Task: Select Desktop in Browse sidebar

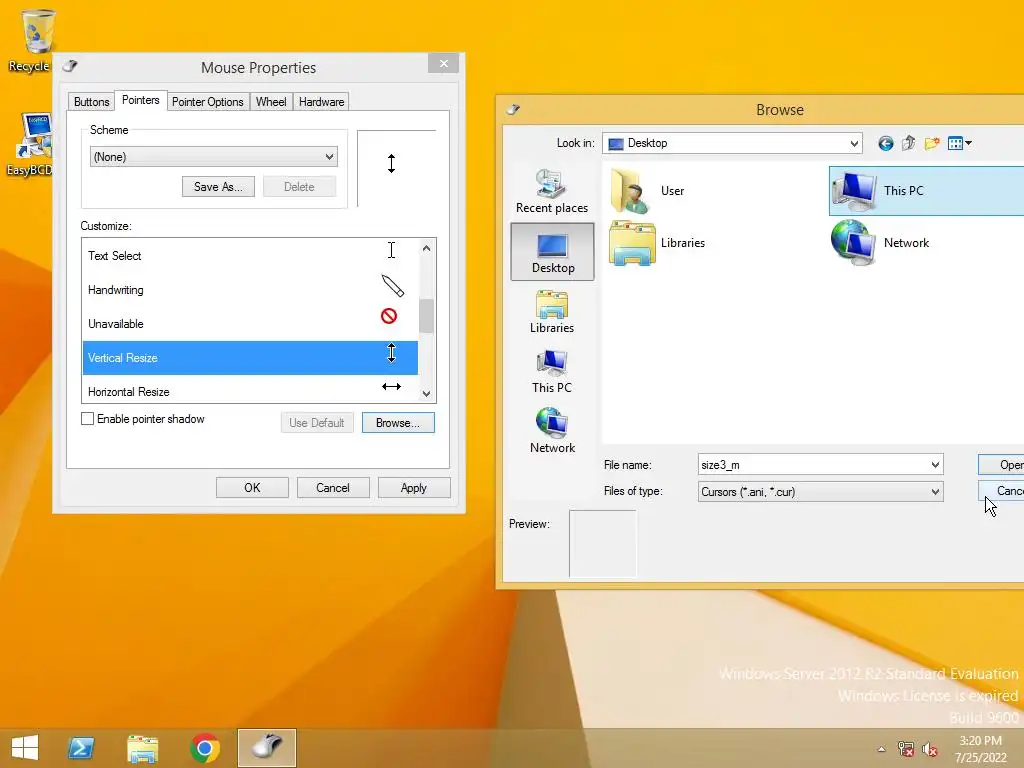Action: pos(552,251)
